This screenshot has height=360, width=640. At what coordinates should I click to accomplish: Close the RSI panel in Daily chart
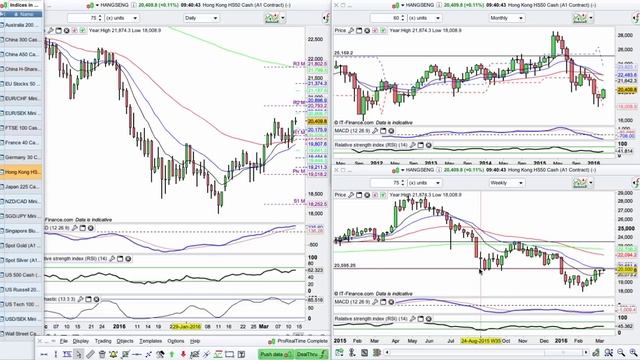(x=128, y=259)
